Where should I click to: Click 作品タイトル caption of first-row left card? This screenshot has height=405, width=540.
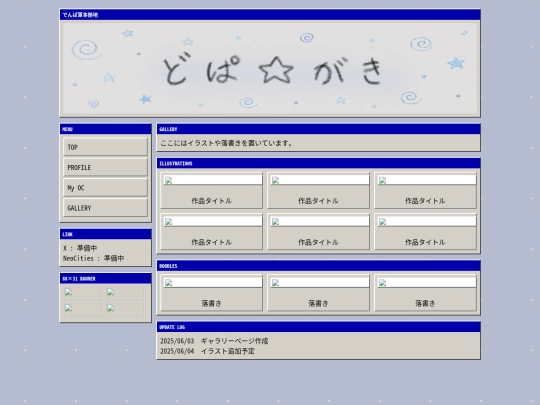tap(211, 201)
